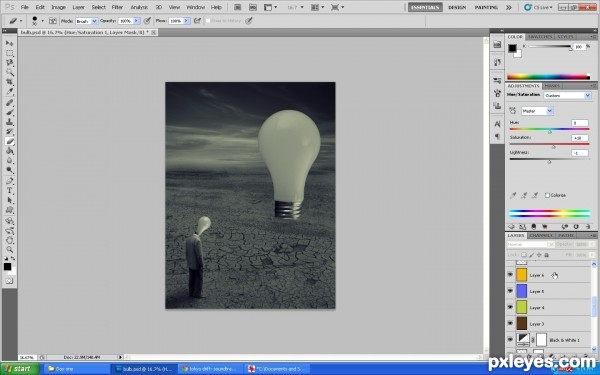The width and height of the screenshot is (600, 375).
Task: Open Adjustments panel flyout menu
Action: [592, 86]
